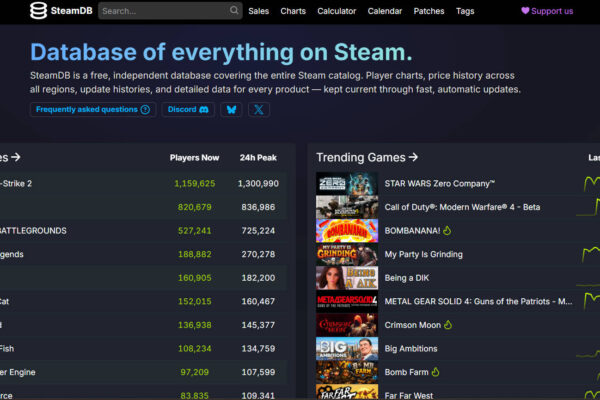The width and height of the screenshot is (600, 400).
Task: Click the Being a DIK thumbnail
Action: pyautogui.click(x=347, y=278)
